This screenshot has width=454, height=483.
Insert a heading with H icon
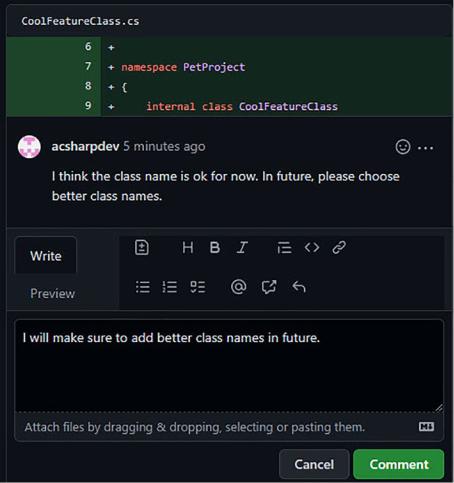pyautogui.click(x=188, y=248)
